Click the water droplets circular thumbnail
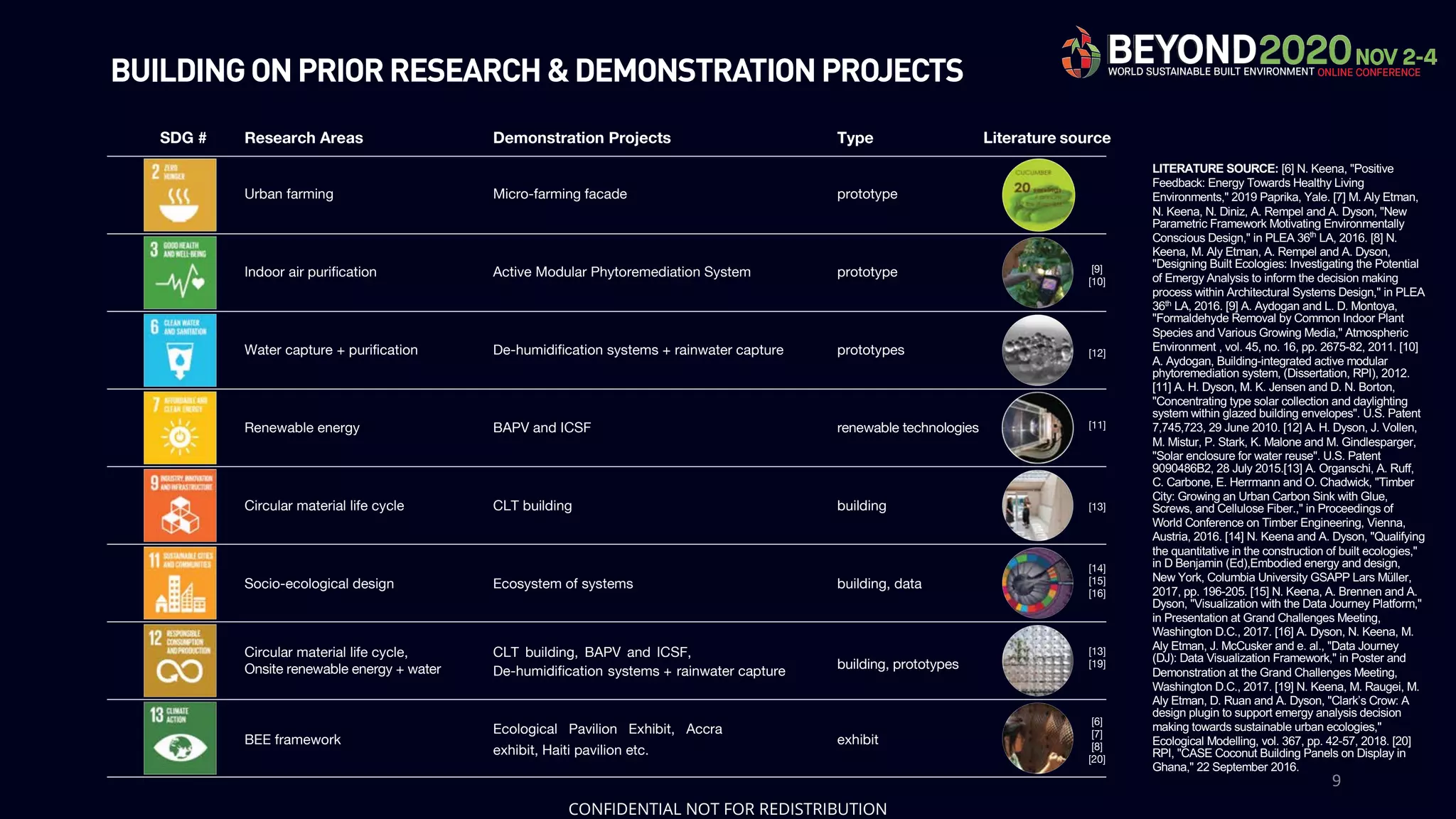The height and width of the screenshot is (819, 1456). pos(1038,350)
